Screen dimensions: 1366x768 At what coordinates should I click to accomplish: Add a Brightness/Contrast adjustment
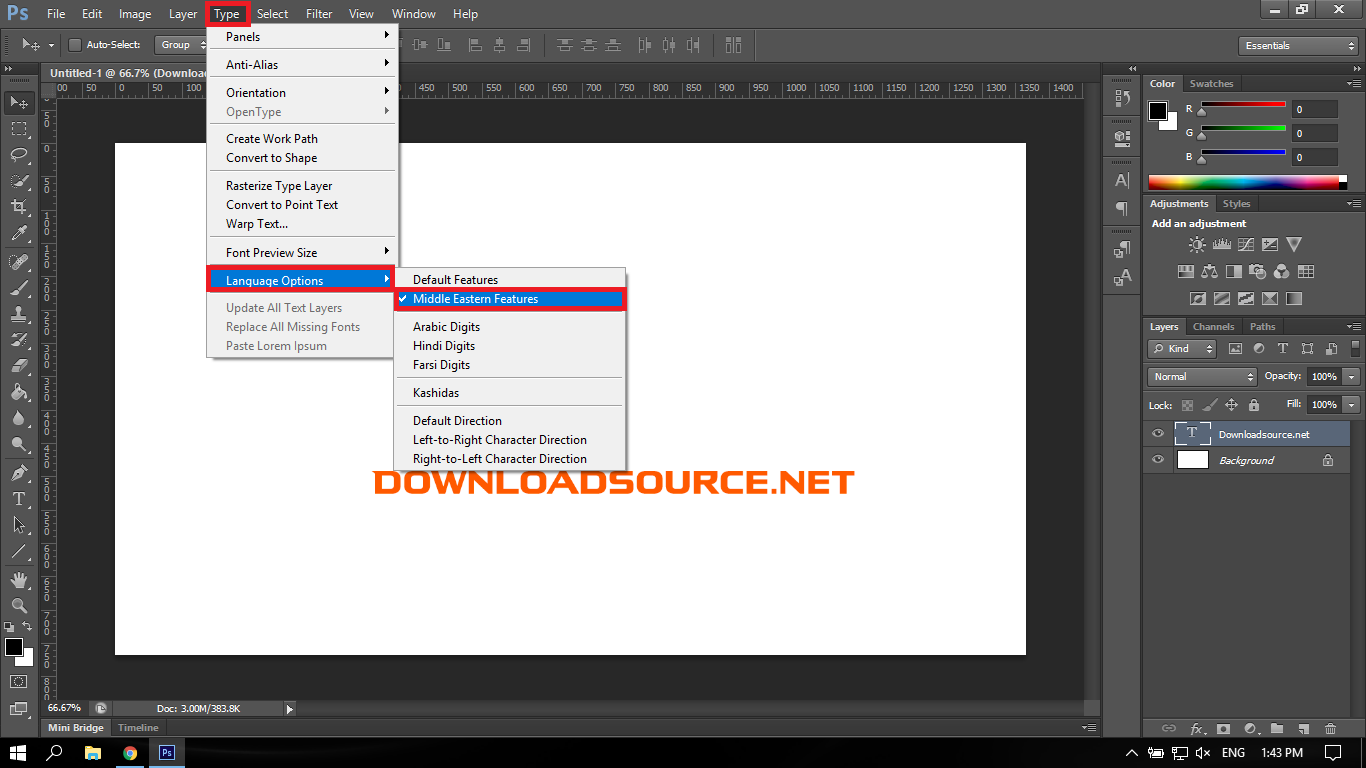[1197, 244]
